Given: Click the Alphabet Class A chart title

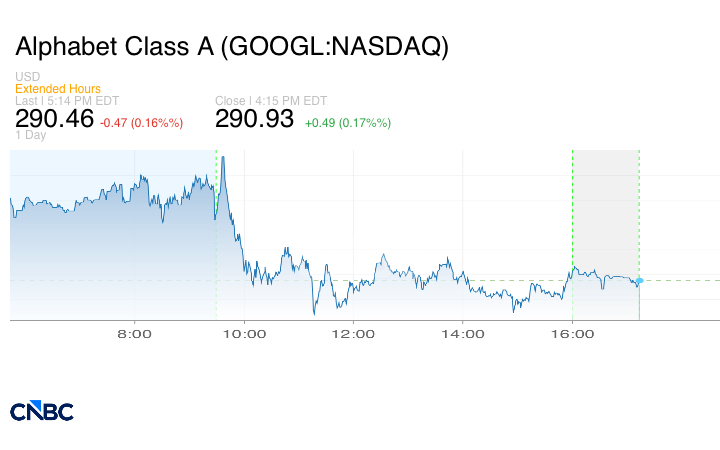Looking at the screenshot, I should coord(232,47).
